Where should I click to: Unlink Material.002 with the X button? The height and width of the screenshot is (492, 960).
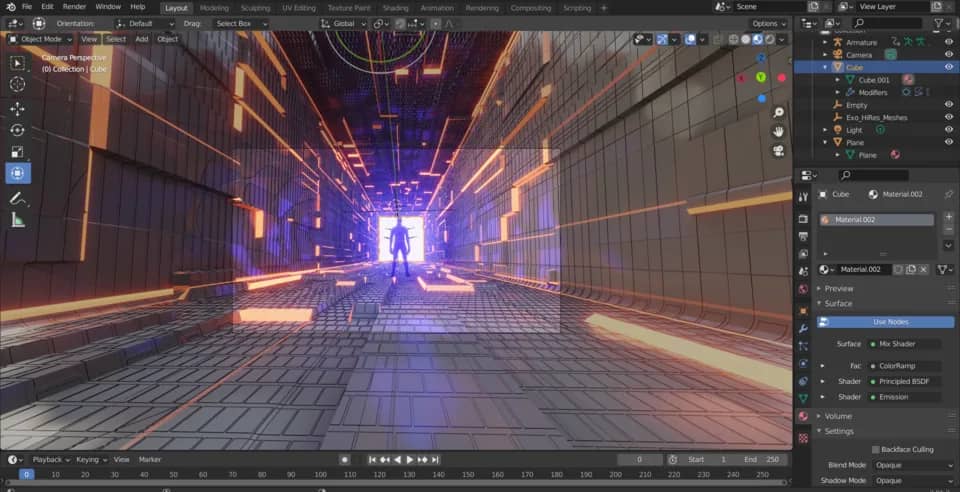[x=923, y=269]
